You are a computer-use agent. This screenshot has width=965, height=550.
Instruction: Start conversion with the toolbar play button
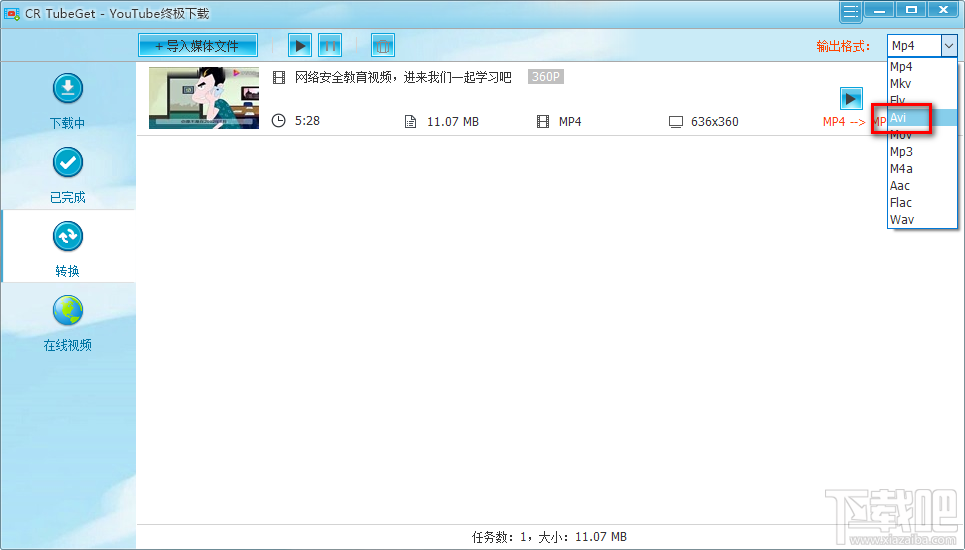300,46
